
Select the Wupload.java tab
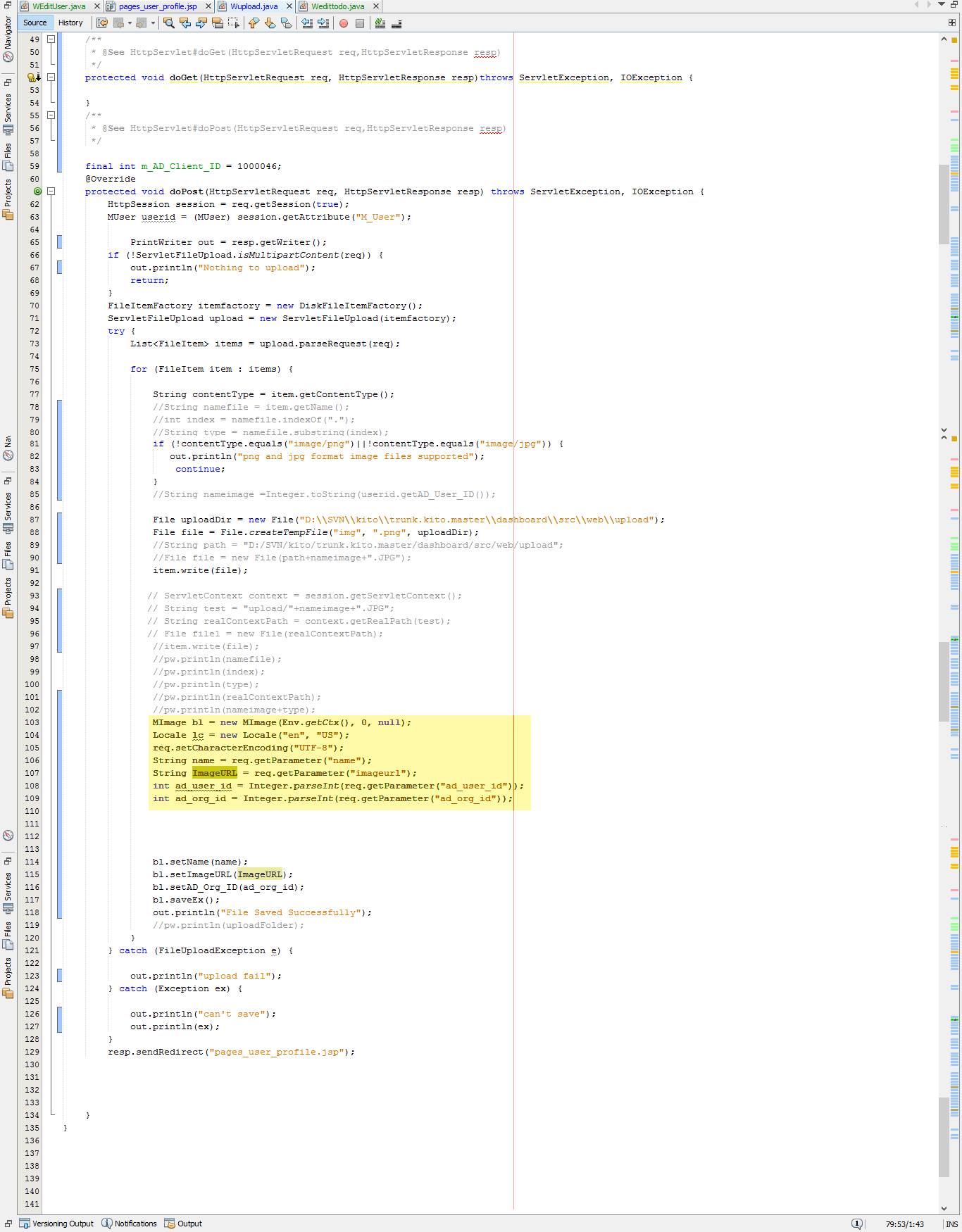tap(254, 6)
